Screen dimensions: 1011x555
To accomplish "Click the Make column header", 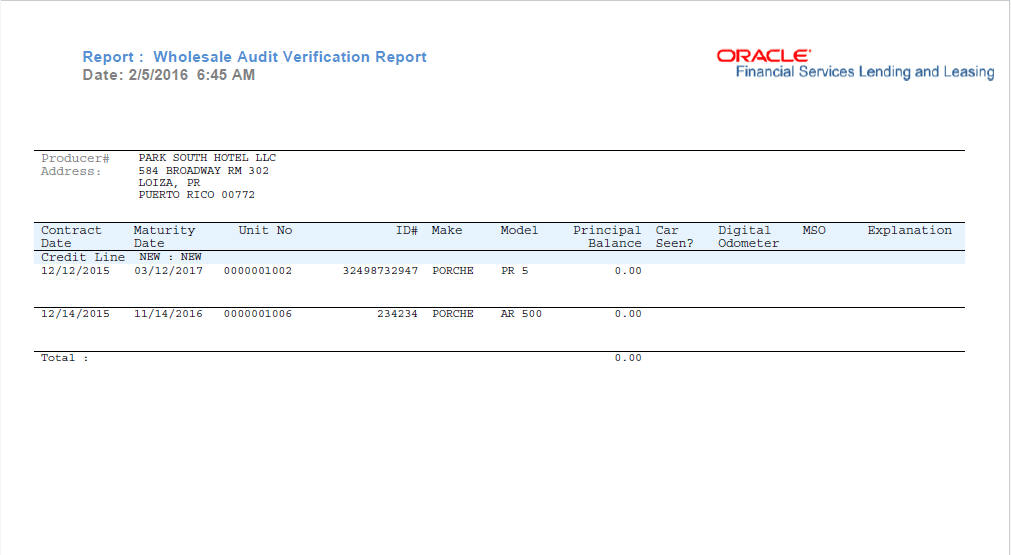I will tap(447, 230).
